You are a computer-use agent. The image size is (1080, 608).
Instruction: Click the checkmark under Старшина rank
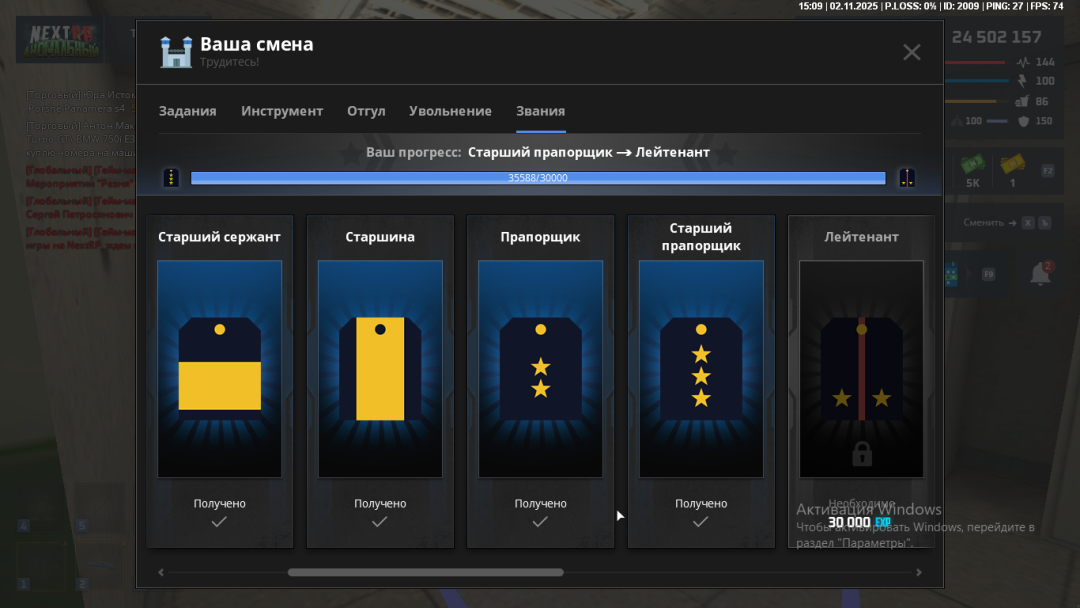(x=380, y=521)
